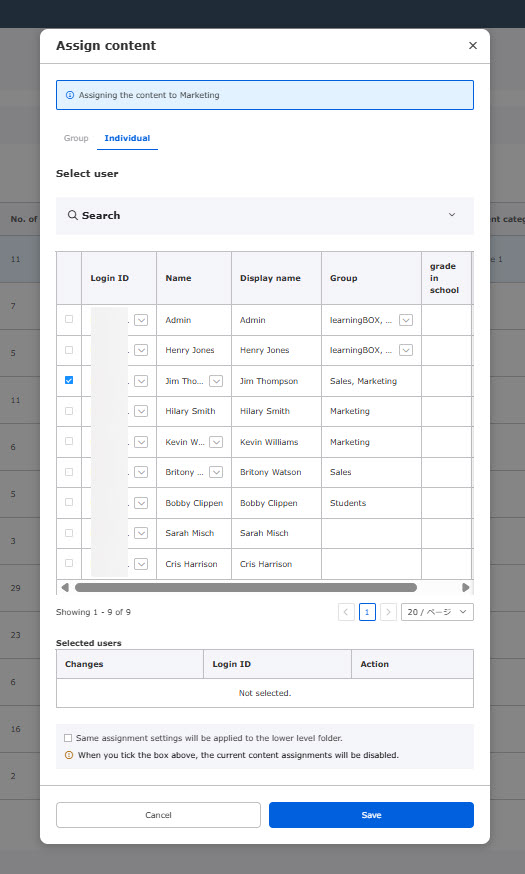This screenshot has height=874, width=525.
Task: Select the Individual tab
Action: (127, 138)
